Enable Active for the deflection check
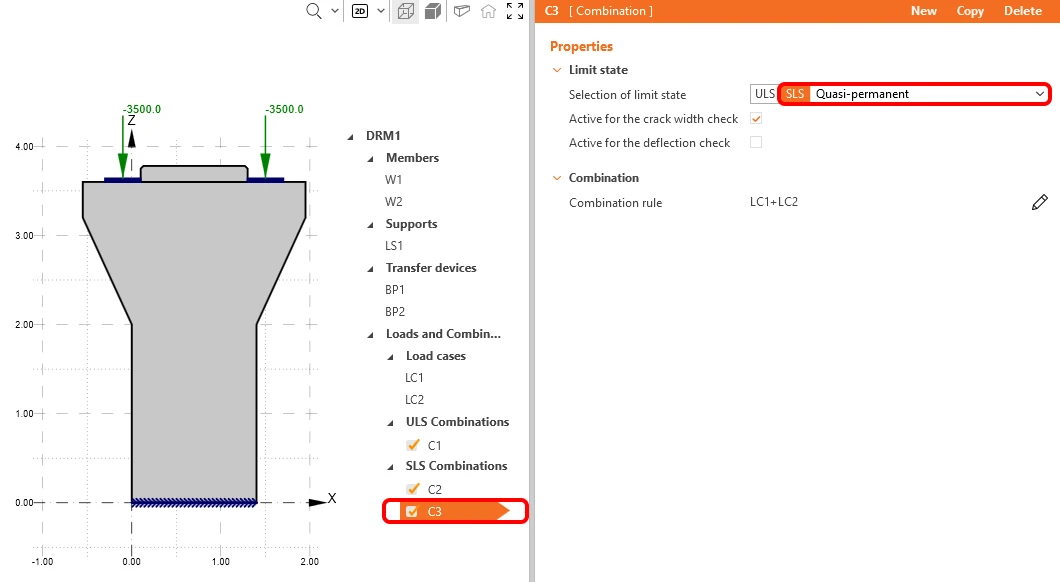Viewport: 1060px width, 582px height. (756, 143)
